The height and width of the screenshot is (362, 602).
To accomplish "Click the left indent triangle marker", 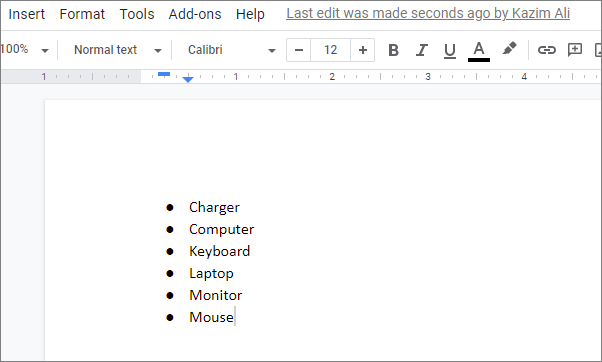I will tap(188, 79).
